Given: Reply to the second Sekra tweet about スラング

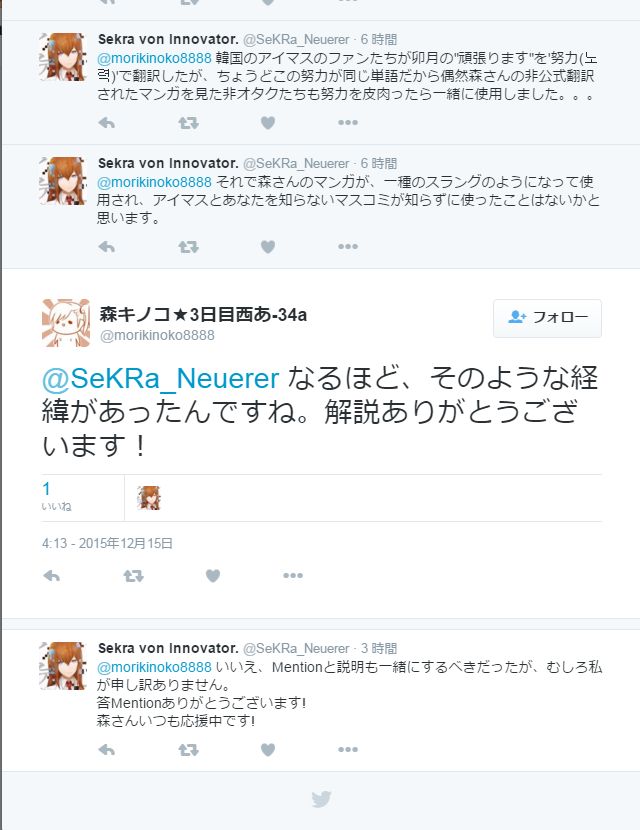Looking at the screenshot, I should (107, 247).
